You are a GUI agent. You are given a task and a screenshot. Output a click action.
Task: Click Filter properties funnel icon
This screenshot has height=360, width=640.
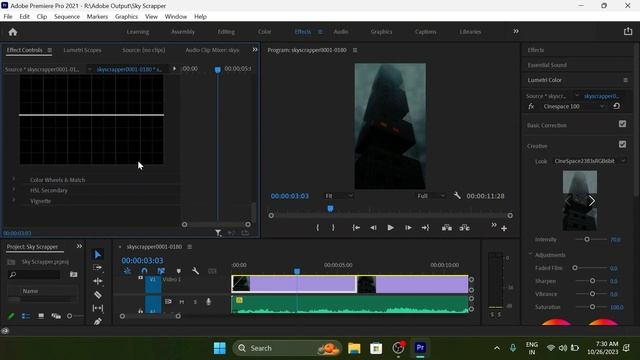click(x=218, y=233)
